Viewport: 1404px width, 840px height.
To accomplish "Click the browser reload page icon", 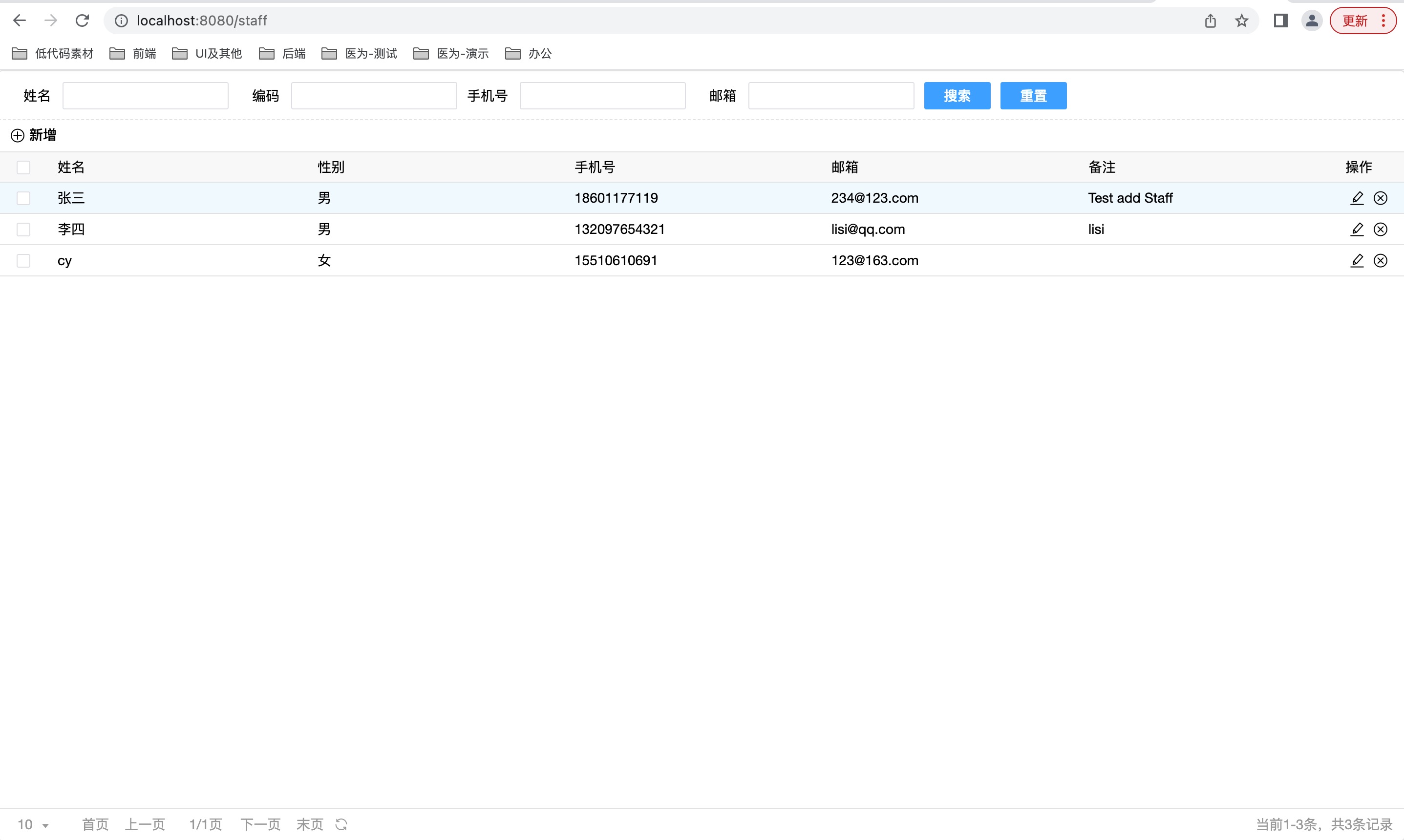I will tap(83, 21).
